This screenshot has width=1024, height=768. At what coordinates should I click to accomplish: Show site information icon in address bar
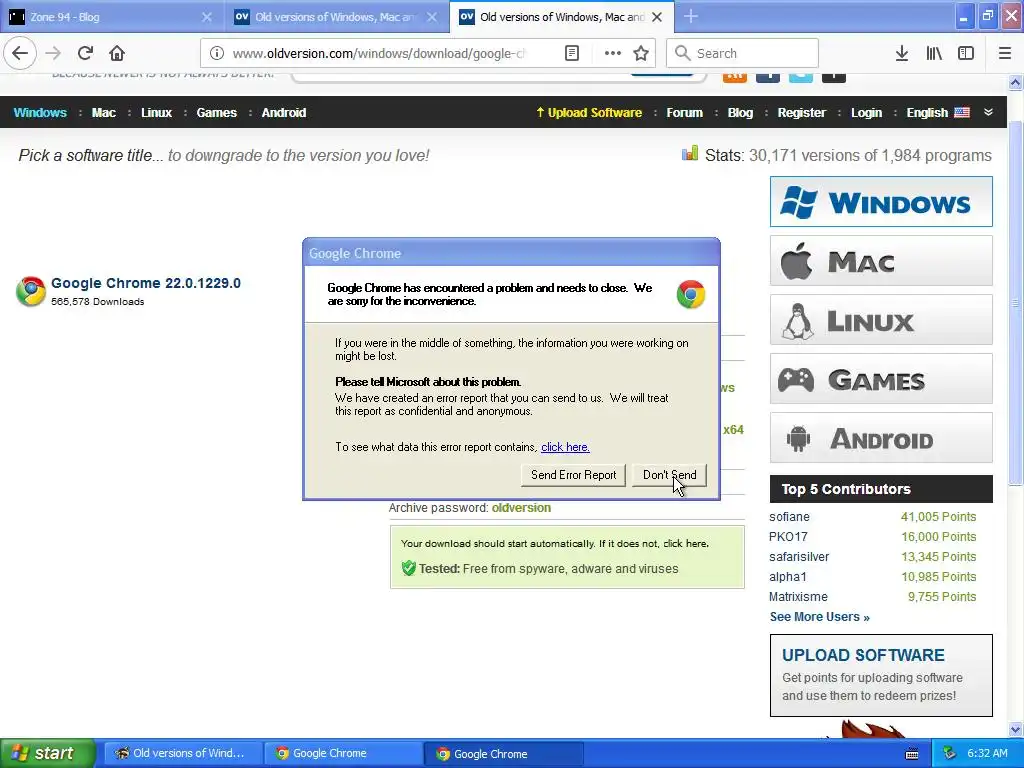(217, 53)
